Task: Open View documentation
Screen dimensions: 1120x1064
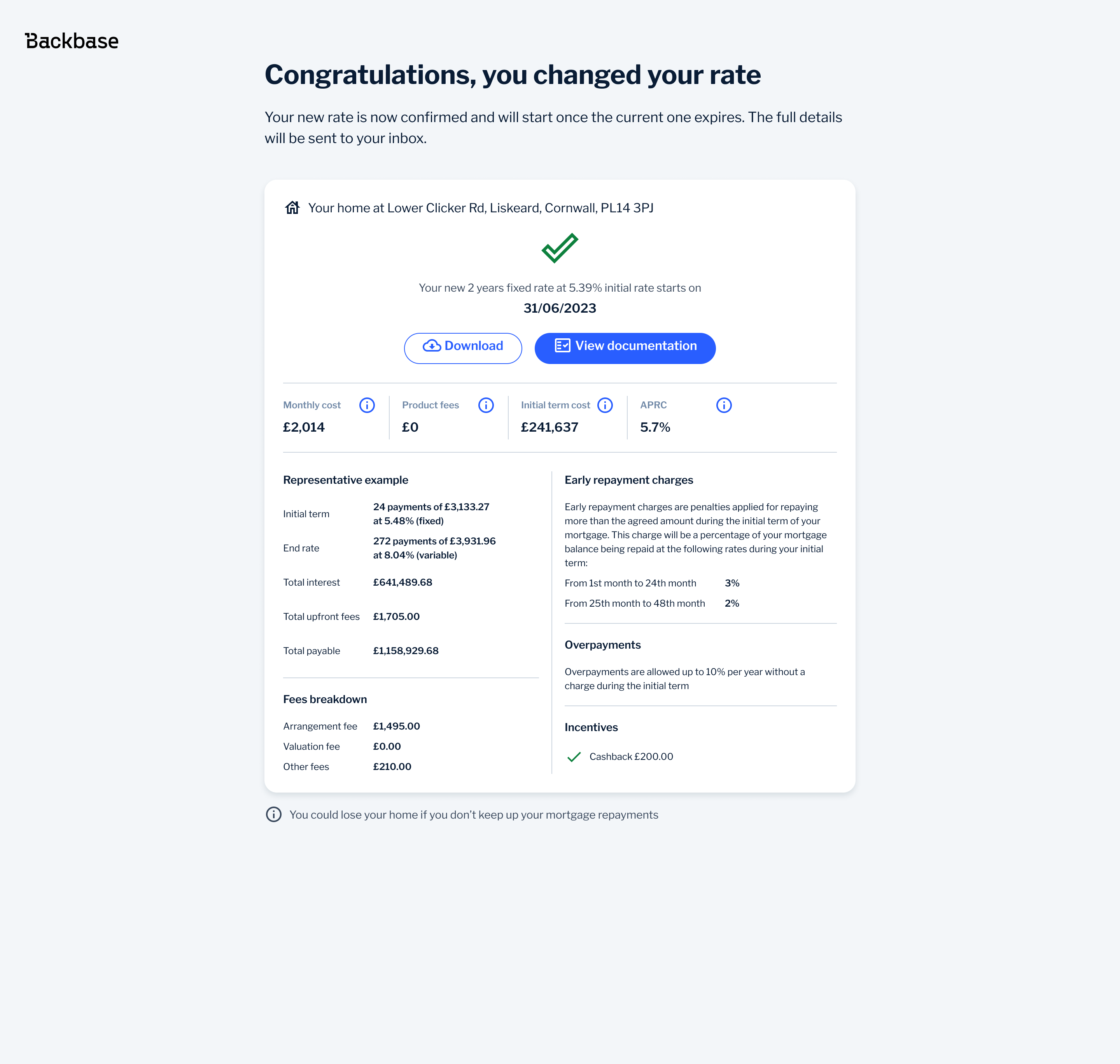Action: click(625, 348)
